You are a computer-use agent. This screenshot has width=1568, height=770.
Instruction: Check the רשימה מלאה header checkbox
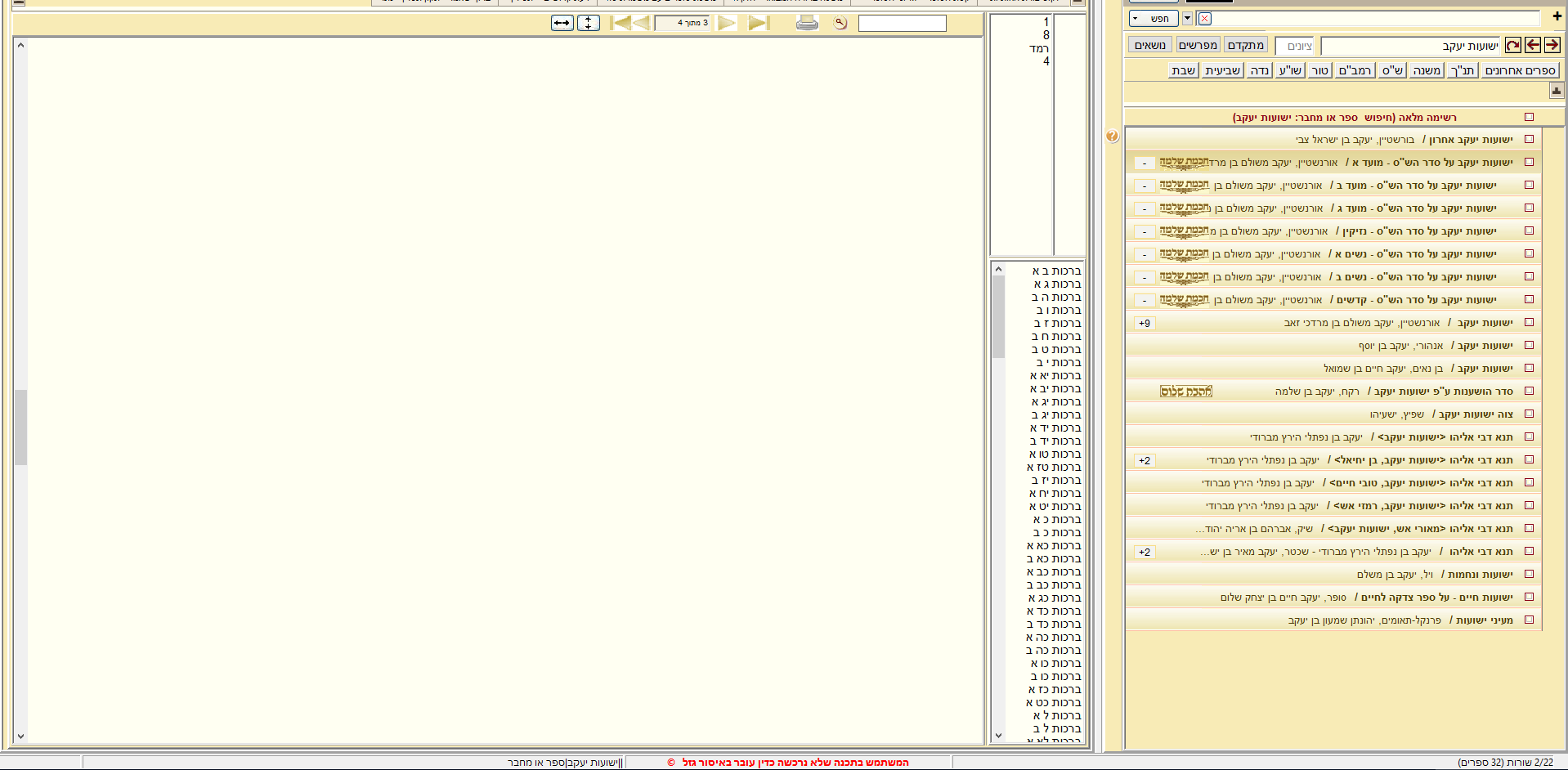[x=1529, y=117]
